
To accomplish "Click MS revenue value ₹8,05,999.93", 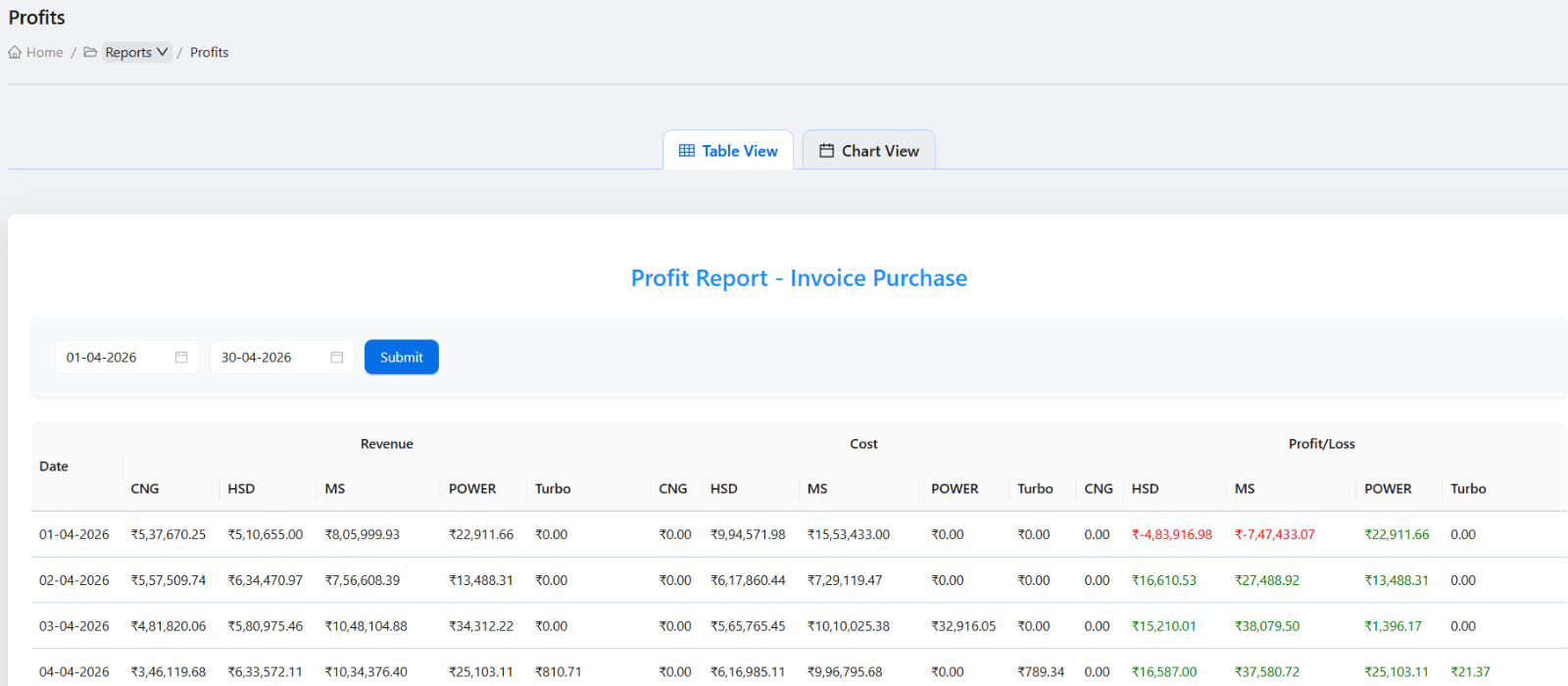I will [x=363, y=534].
